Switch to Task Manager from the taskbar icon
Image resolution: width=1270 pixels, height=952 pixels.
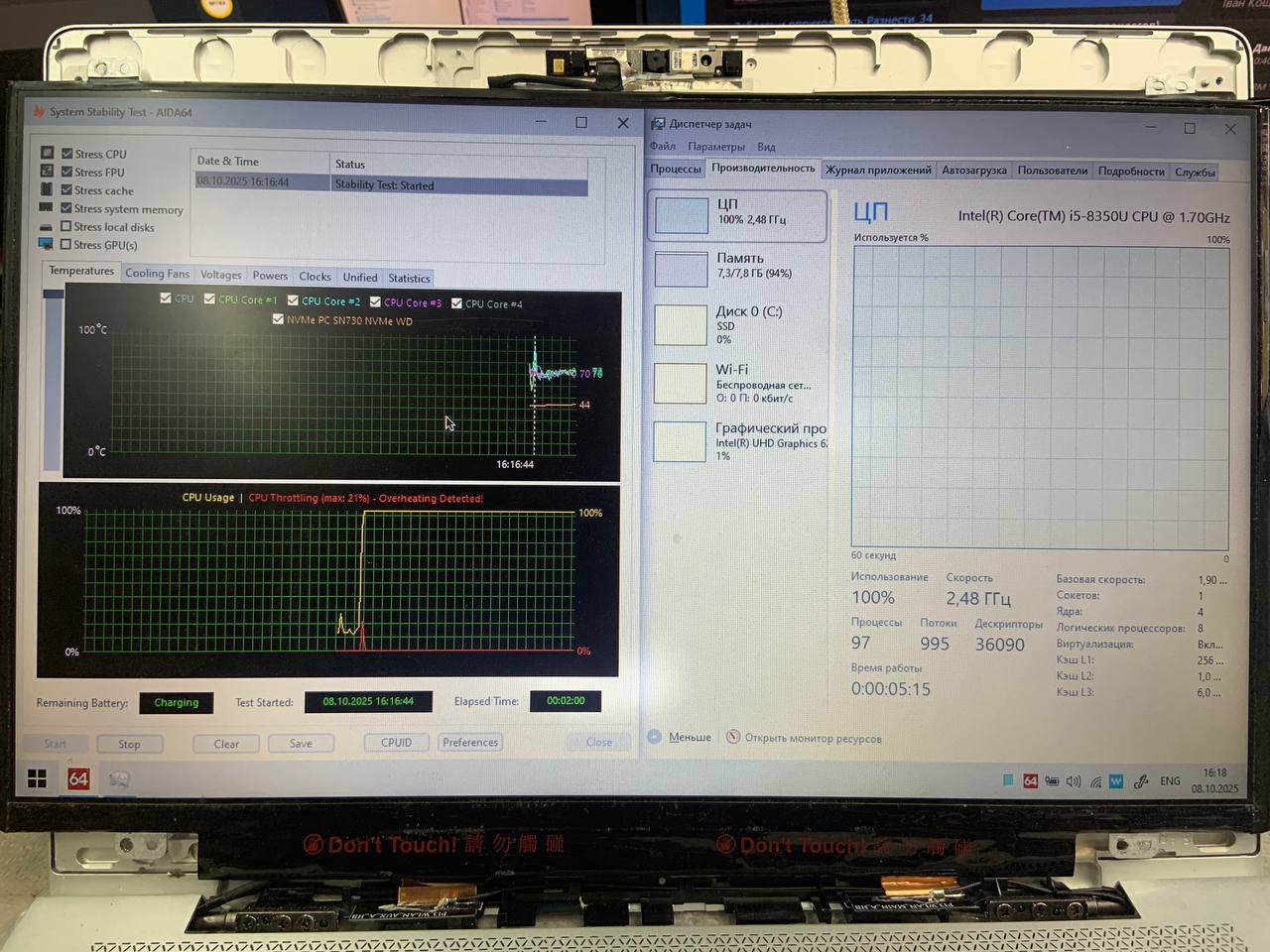pos(119,779)
